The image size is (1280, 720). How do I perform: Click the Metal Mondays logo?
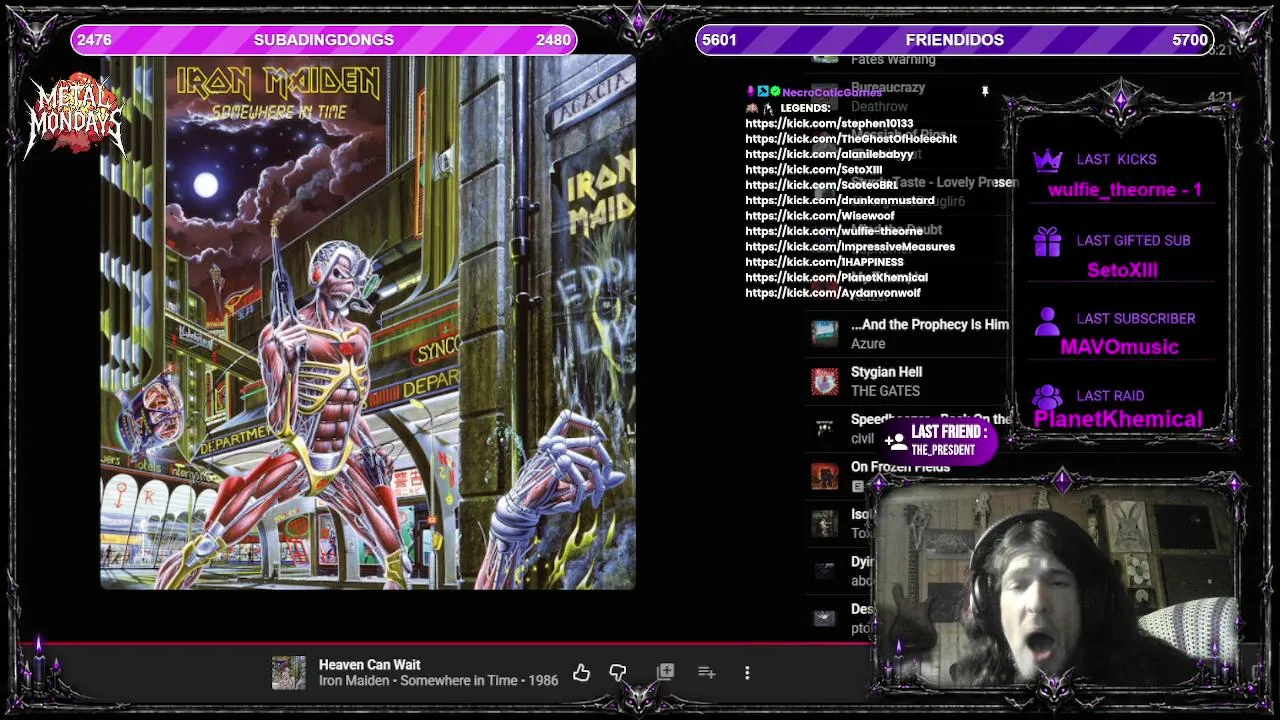tap(75, 117)
